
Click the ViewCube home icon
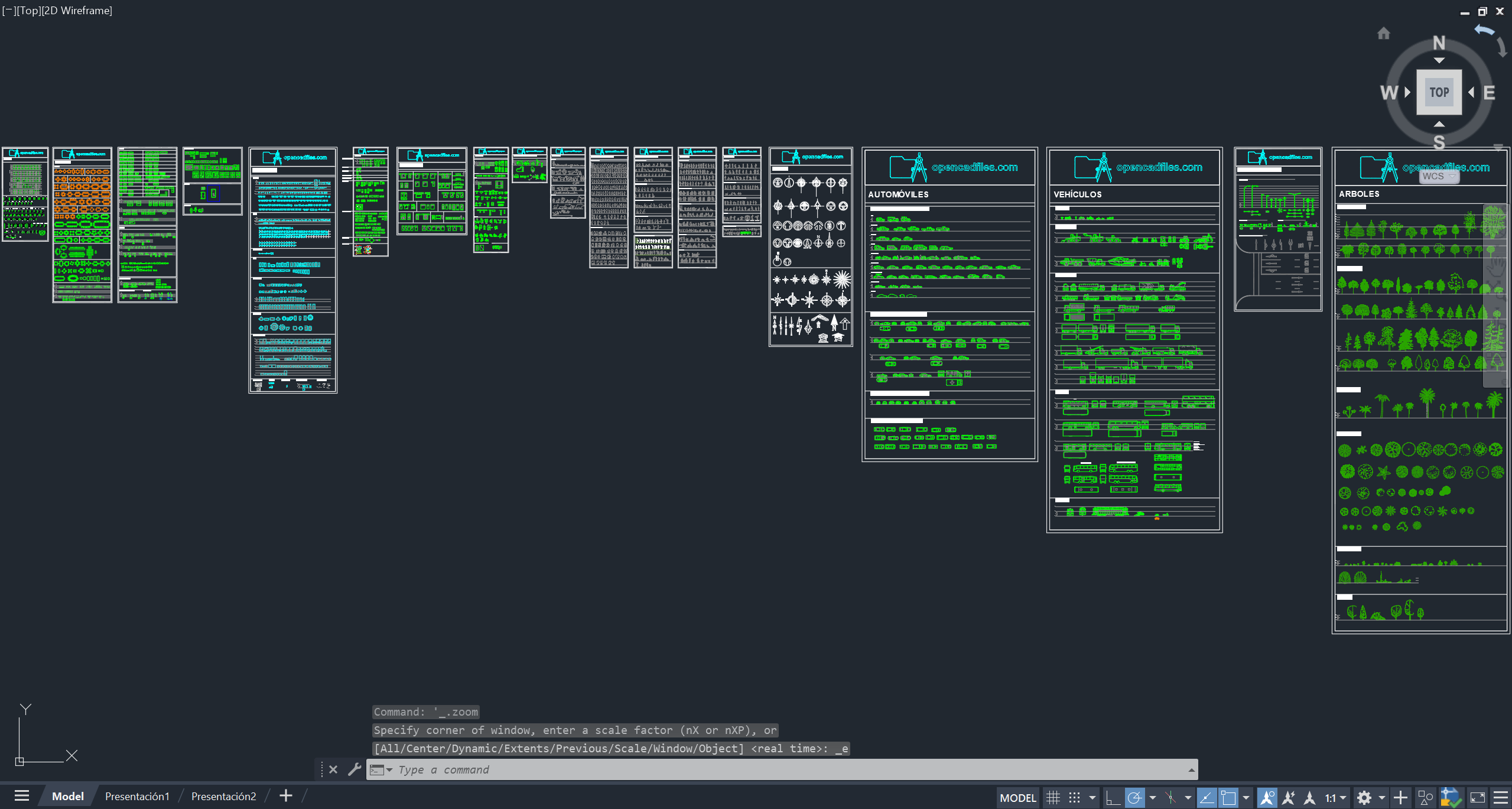click(1384, 33)
